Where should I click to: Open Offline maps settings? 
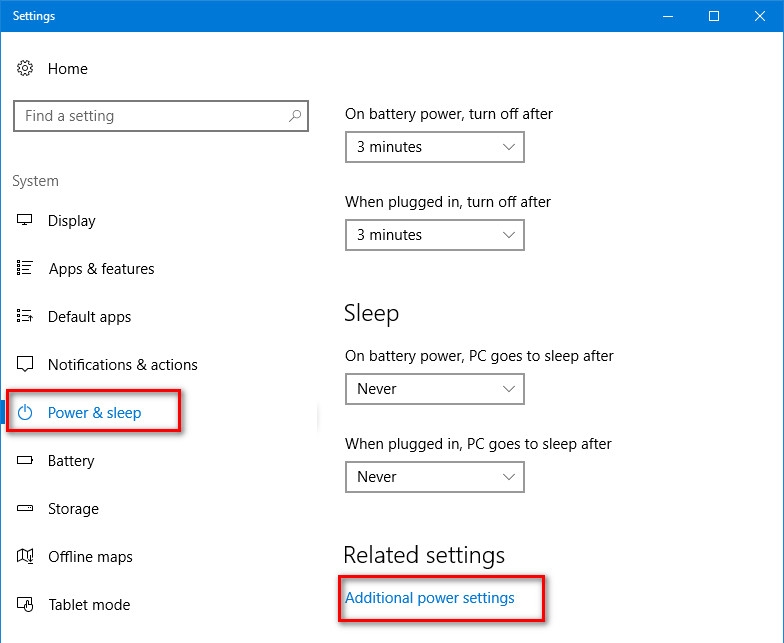pyautogui.click(x=90, y=556)
